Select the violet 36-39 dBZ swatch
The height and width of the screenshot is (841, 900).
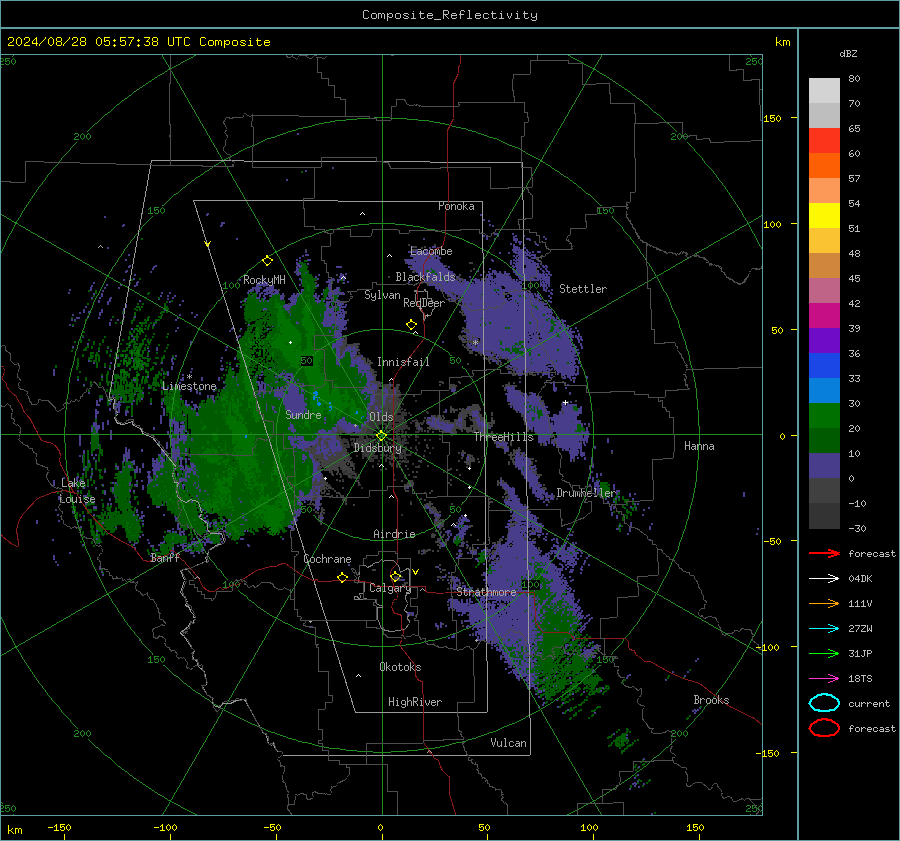click(x=824, y=341)
